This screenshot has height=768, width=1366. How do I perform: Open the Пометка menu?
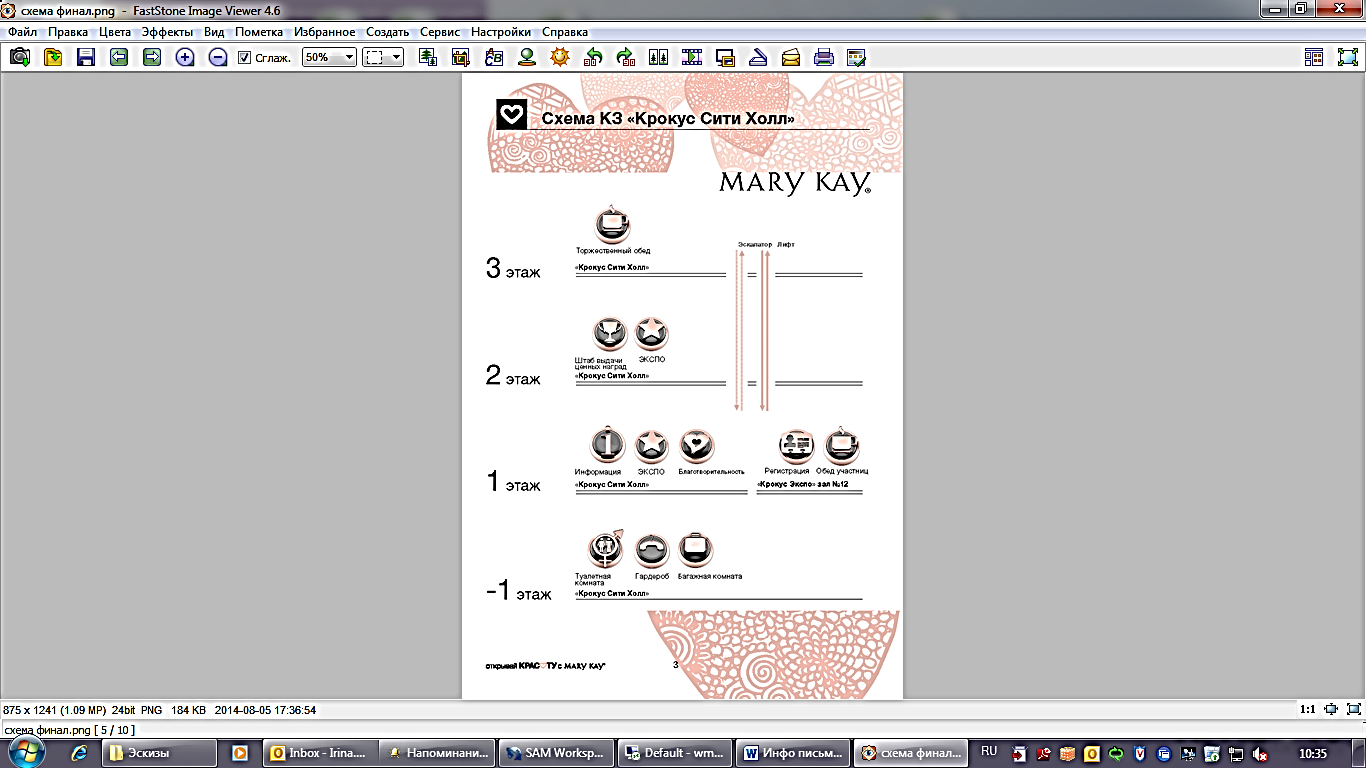259,32
